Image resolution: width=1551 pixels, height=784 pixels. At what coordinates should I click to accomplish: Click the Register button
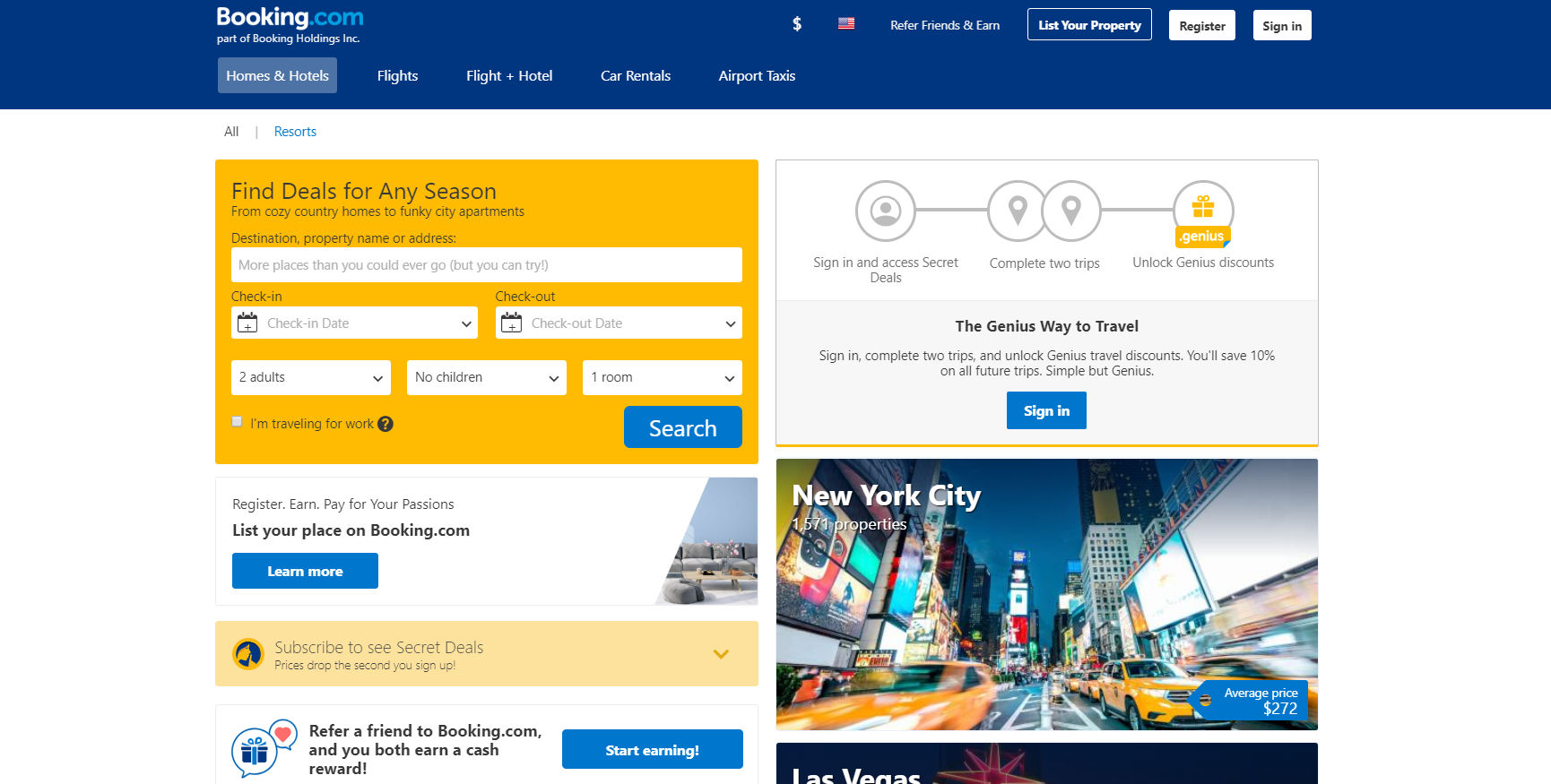tap(1202, 25)
